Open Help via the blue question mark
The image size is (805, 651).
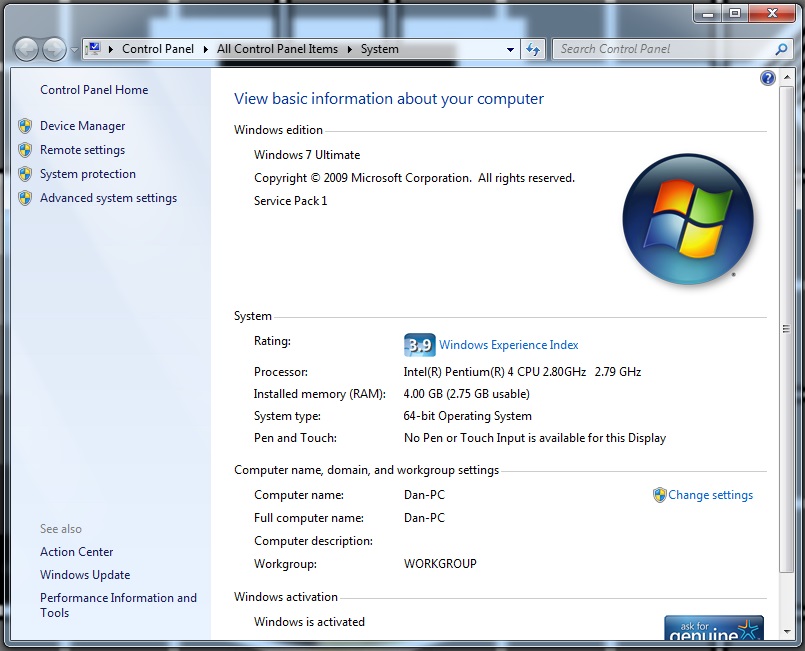[768, 78]
